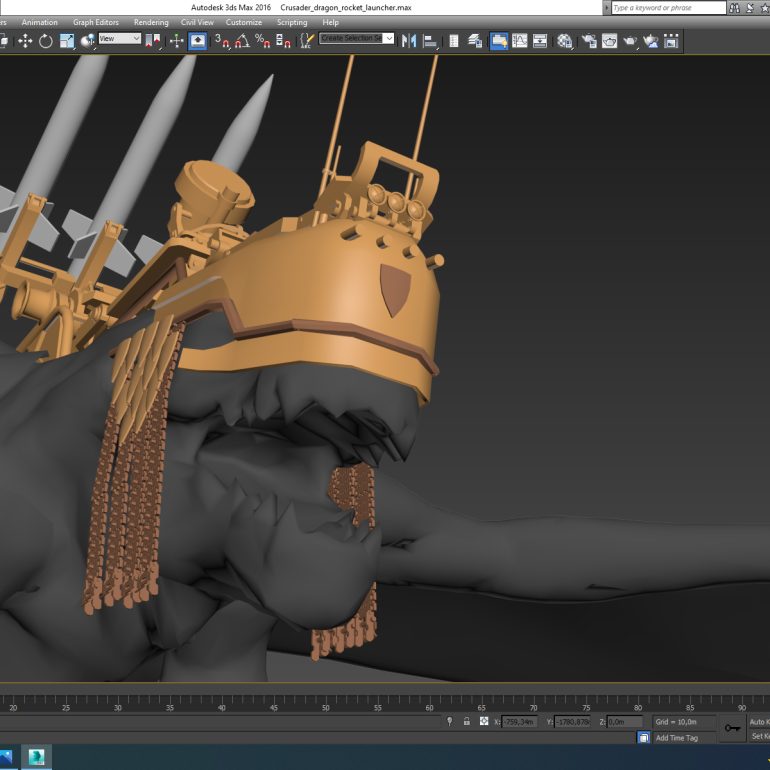This screenshot has width=770, height=770.
Task: Click the keyword search input field
Action: pos(668,7)
